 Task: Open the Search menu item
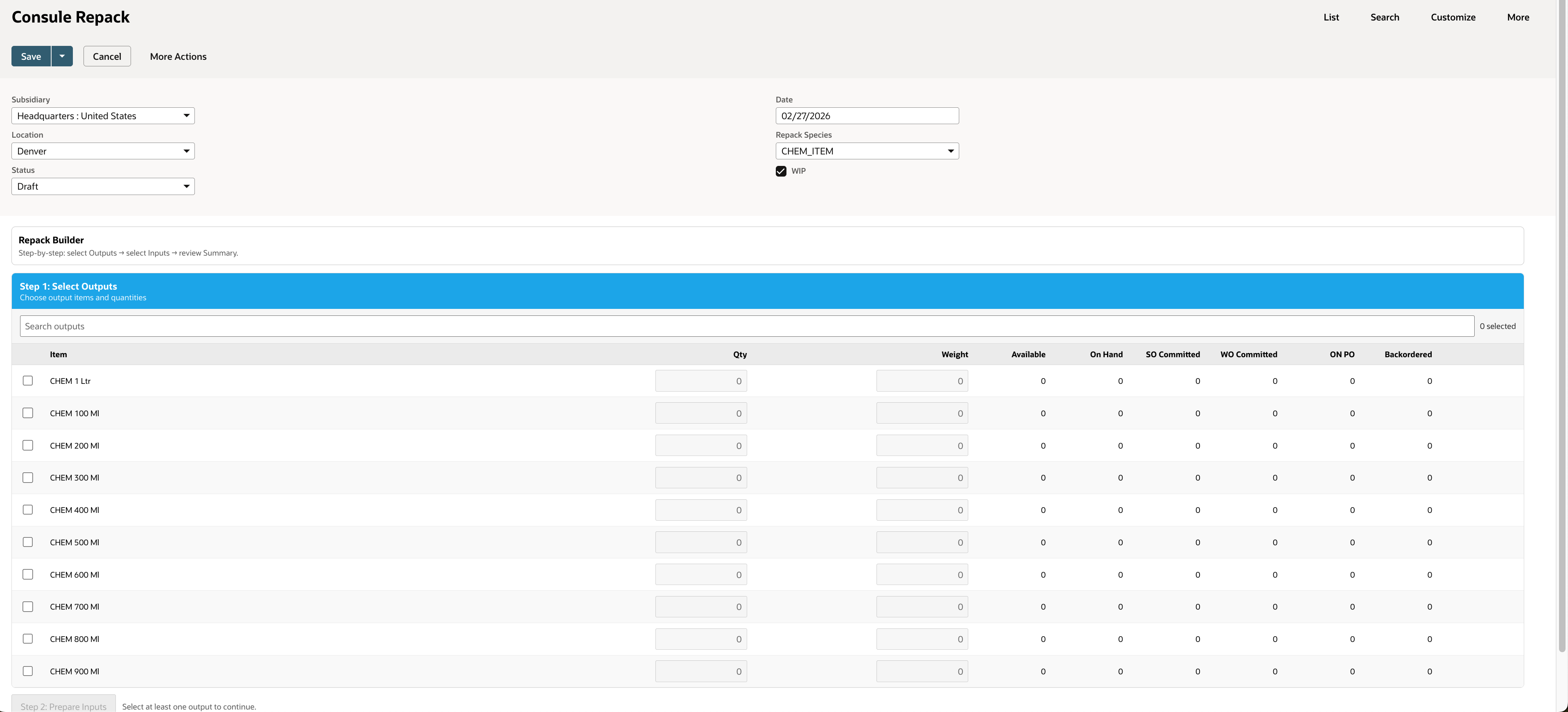click(1385, 16)
